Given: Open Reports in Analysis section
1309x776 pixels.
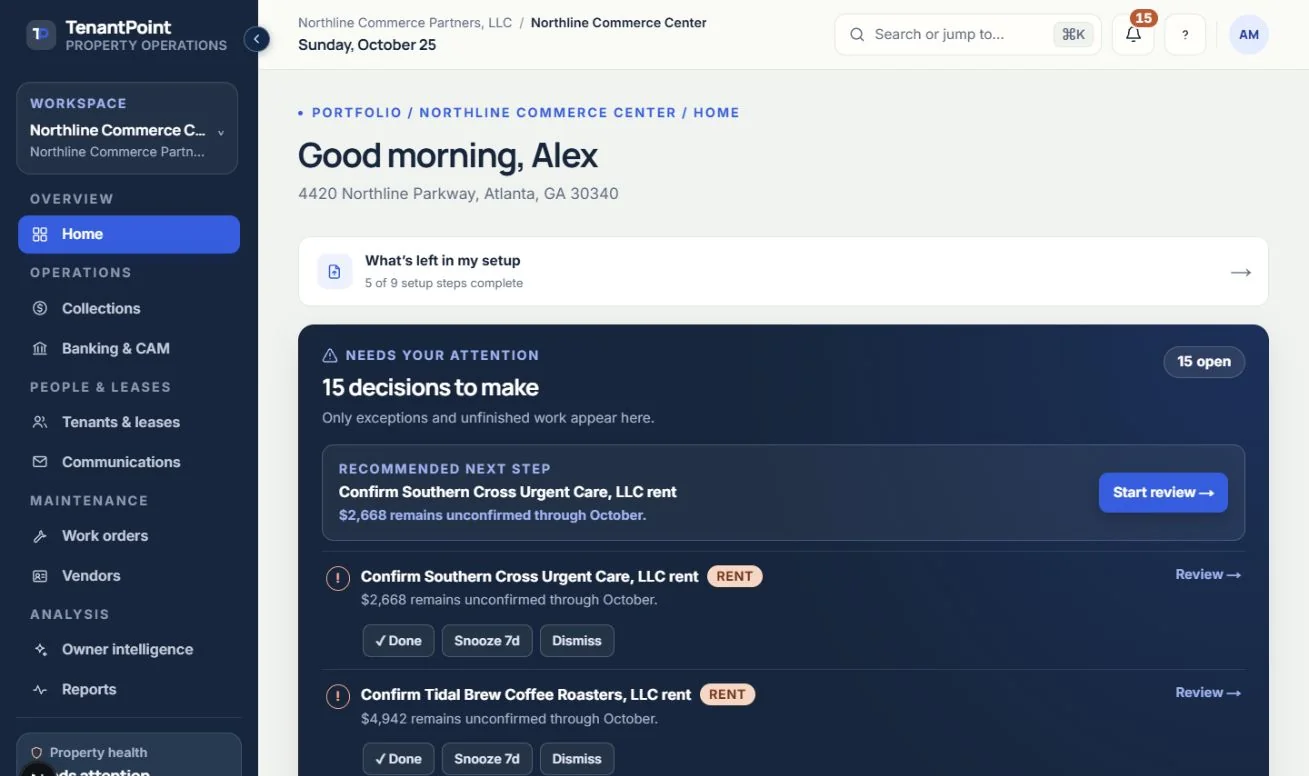Looking at the screenshot, I should 129,690.
